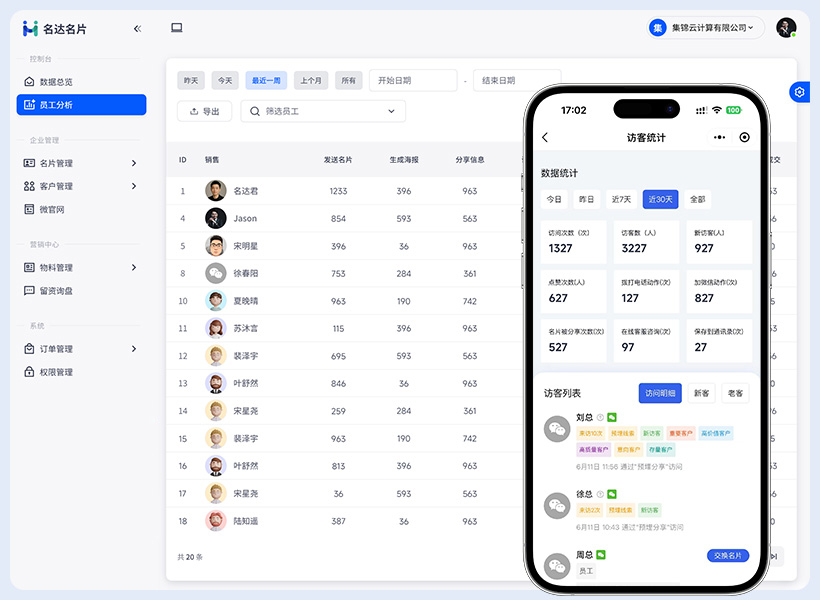Expand the 客户管理 sidebar menu
The image size is (820, 600).
point(81,186)
